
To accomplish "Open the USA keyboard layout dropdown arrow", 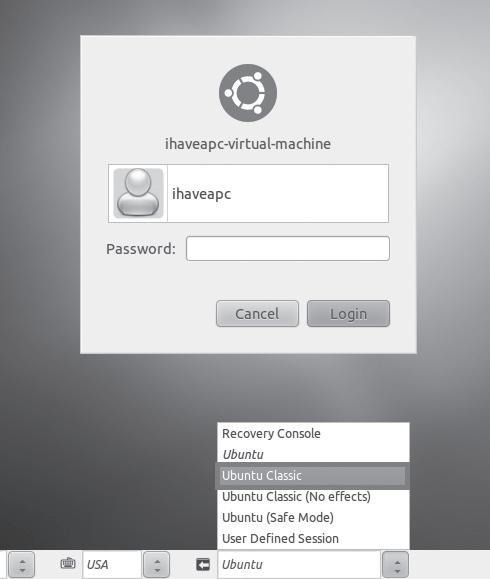I will click(157, 565).
